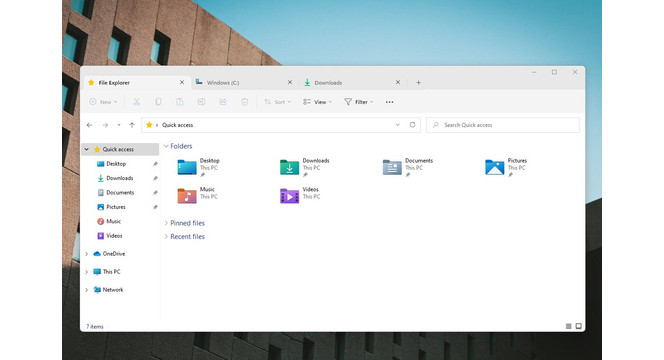
Task: Open the More options ellipsis menu
Action: click(x=389, y=102)
